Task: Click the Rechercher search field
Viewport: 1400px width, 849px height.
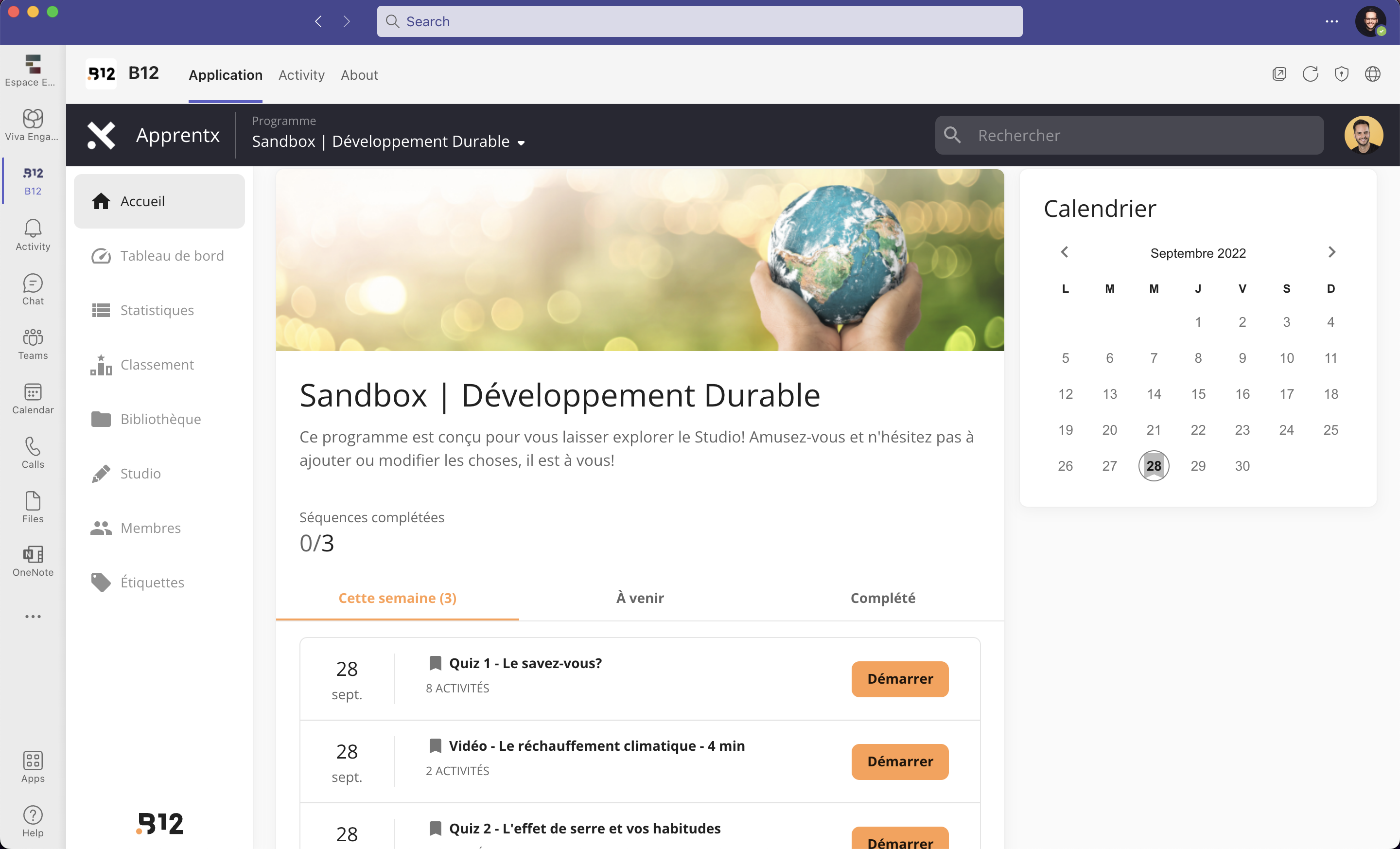Action: 1130,135
